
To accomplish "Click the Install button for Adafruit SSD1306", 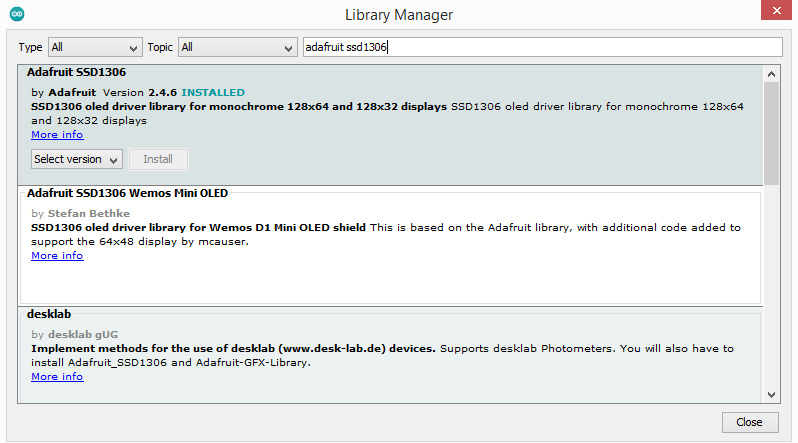I will point(158,159).
